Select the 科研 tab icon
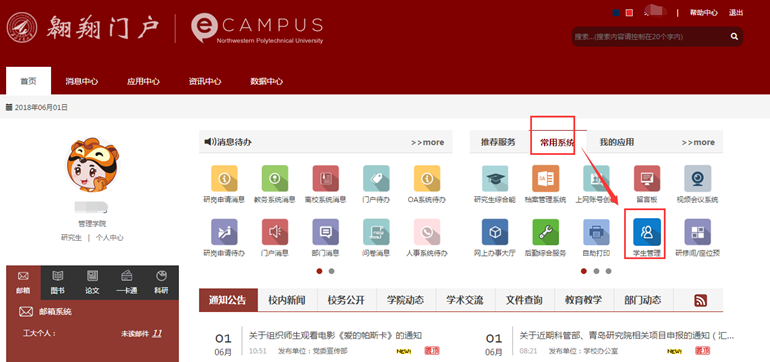This screenshot has width=770, height=362. click(x=161, y=276)
